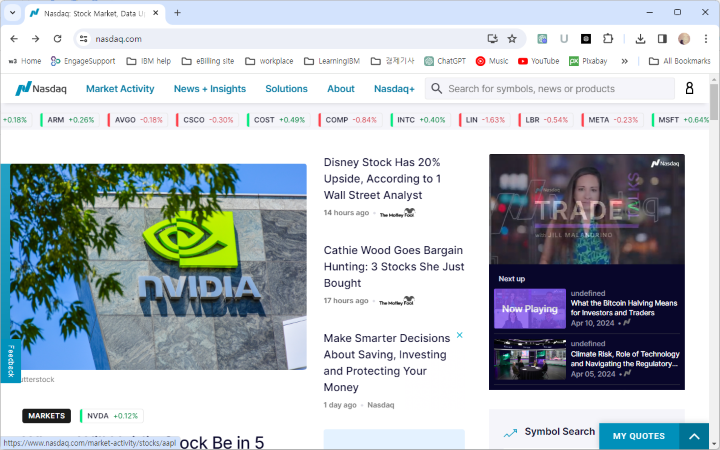
Task: Open the Pixabay bookmark
Action: [588, 61]
